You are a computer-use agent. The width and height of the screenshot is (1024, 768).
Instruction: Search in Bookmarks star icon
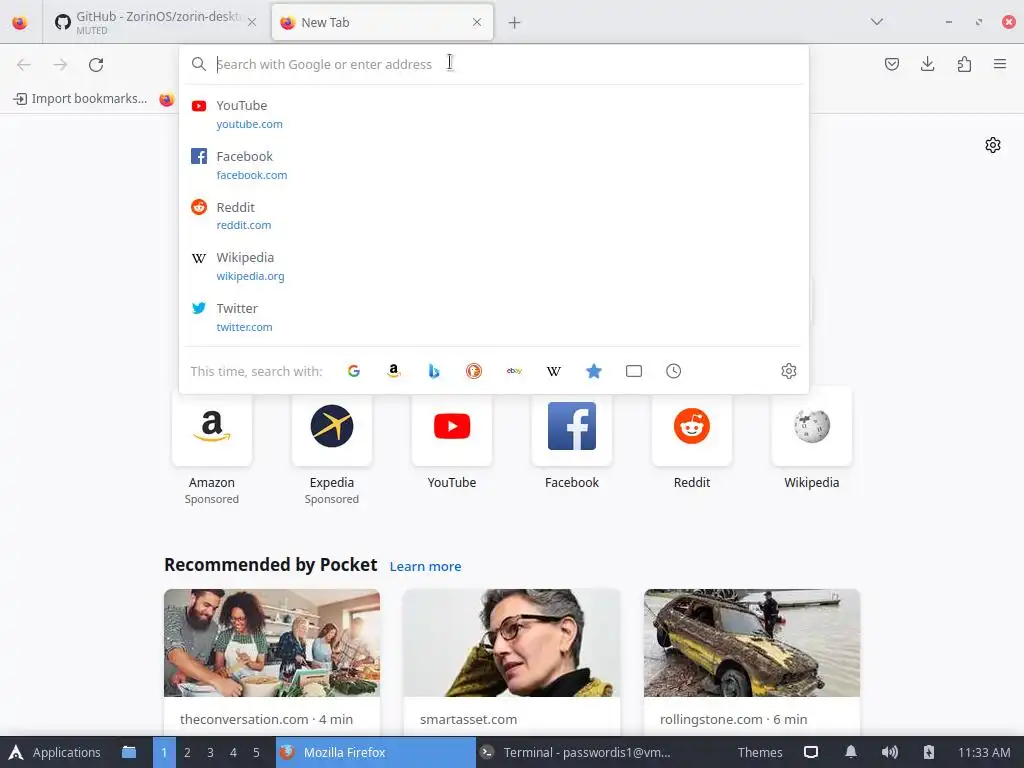point(594,371)
